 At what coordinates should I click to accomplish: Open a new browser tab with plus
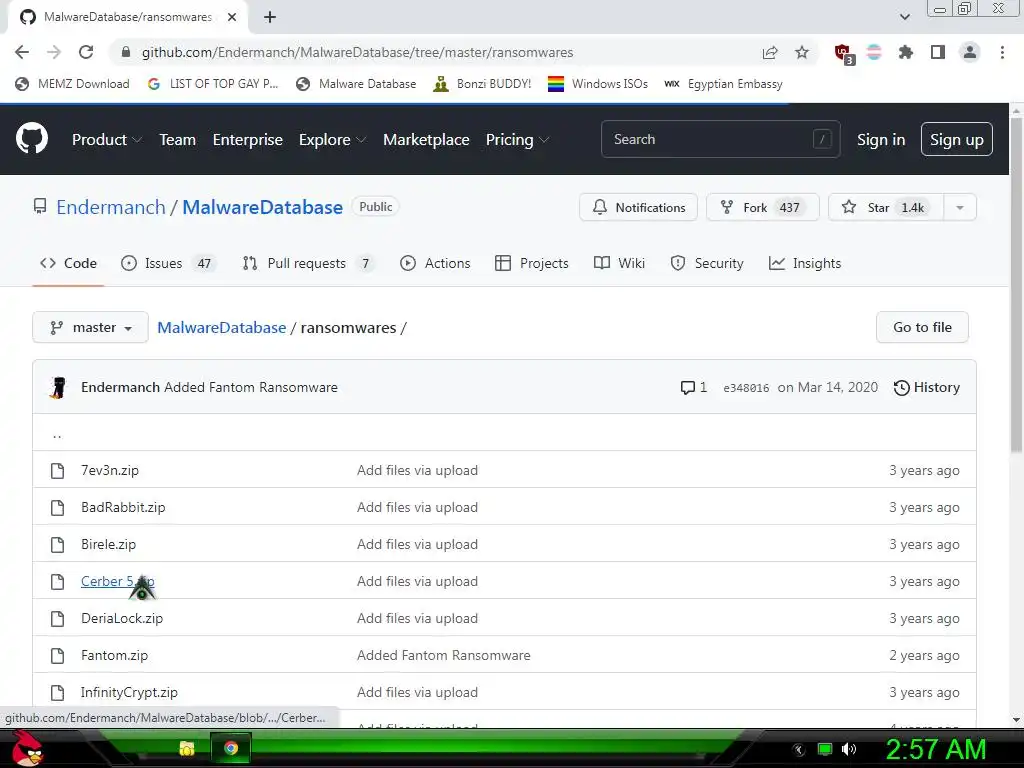pos(270,17)
